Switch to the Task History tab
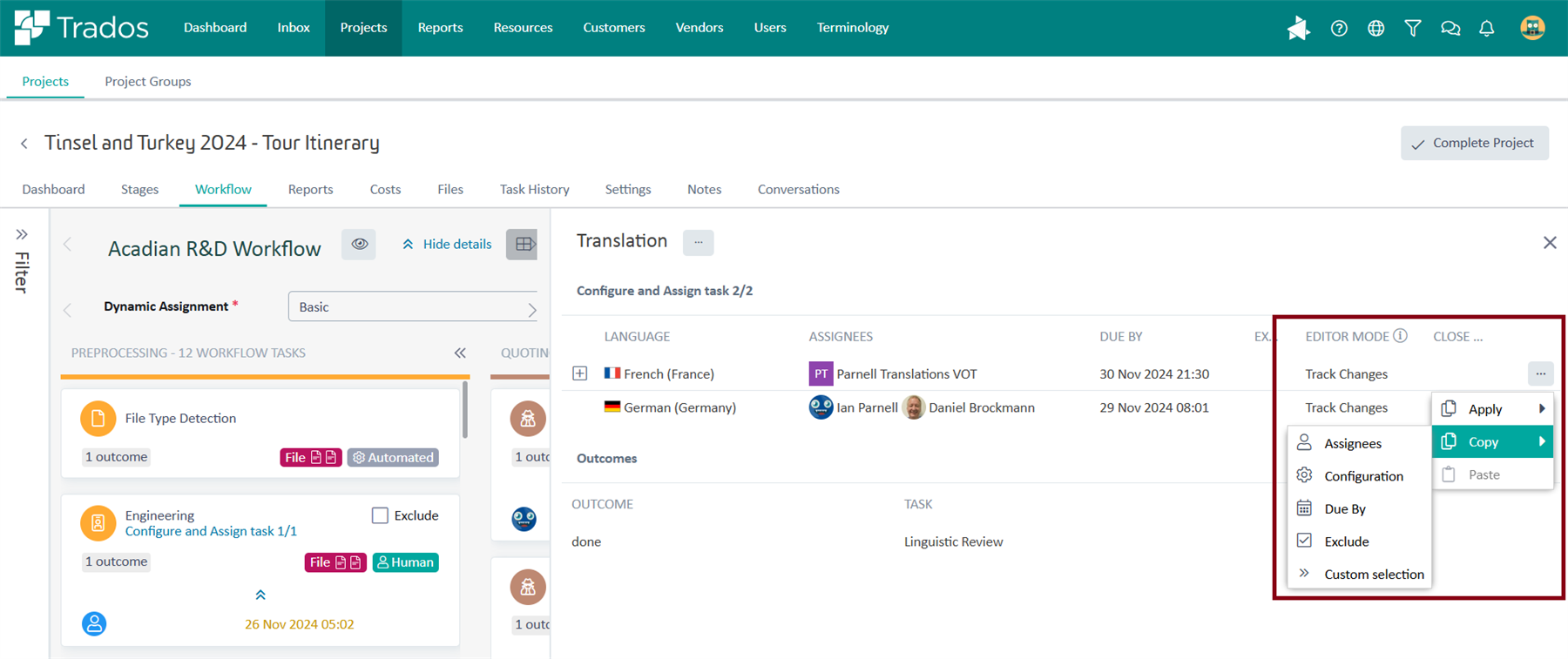 pyautogui.click(x=535, y=189)
